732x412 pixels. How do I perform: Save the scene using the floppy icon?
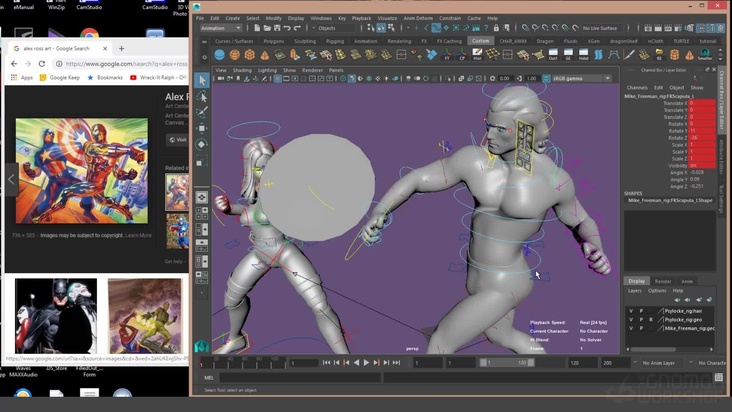coord(277,28)
